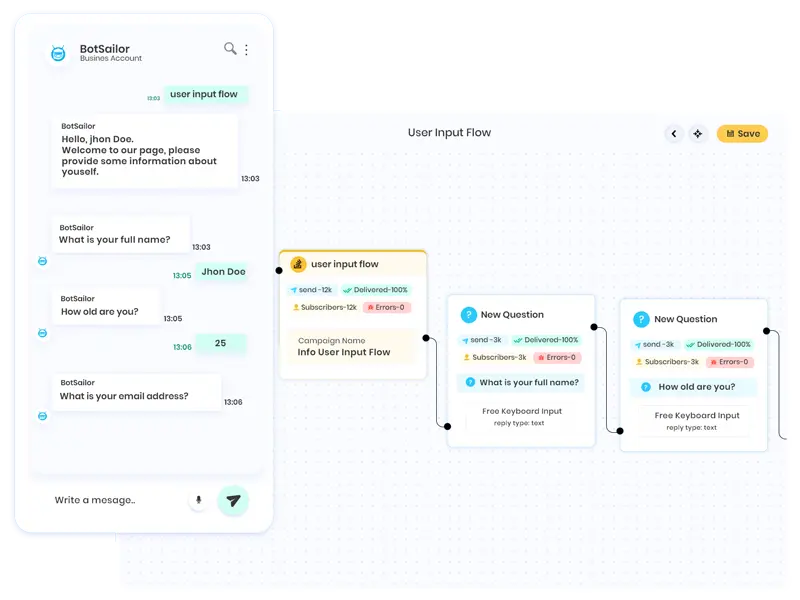This screenshot has height=600, width=800.
Task: Type in the 'Write a message' field
Action: click(110, 500)
